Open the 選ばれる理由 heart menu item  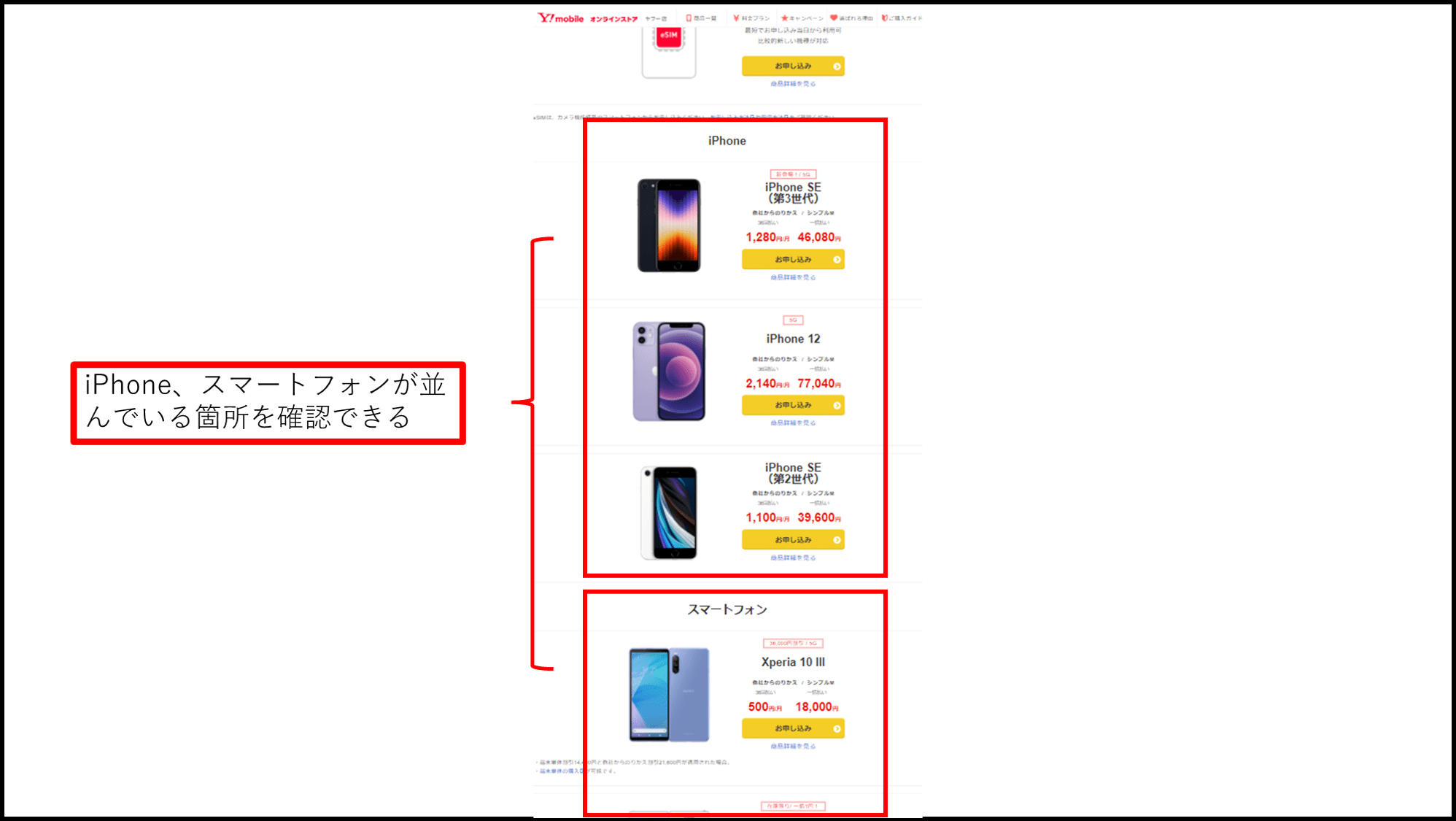point(851,18)
